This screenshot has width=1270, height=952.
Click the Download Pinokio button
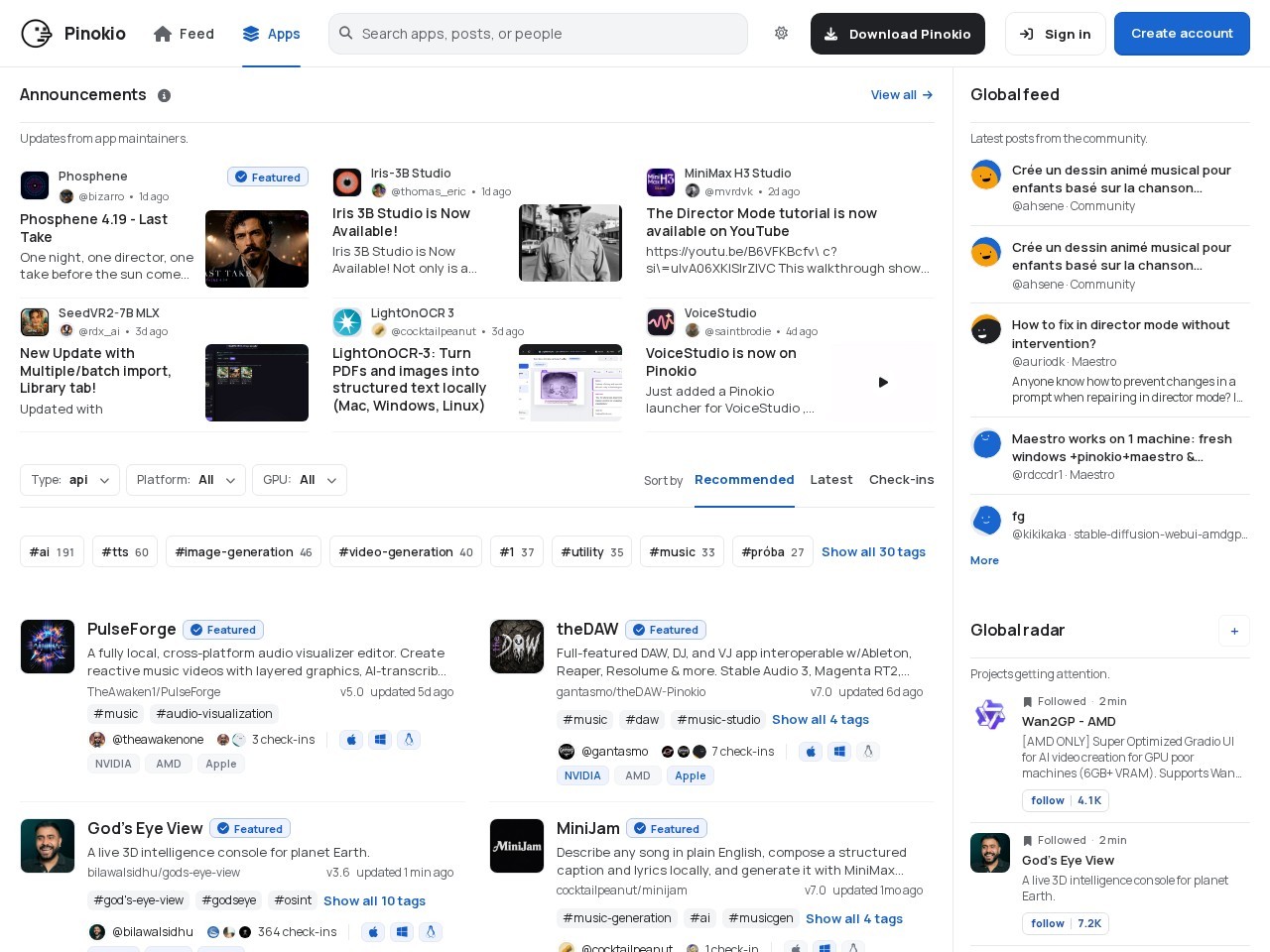(x=898, y=34)
